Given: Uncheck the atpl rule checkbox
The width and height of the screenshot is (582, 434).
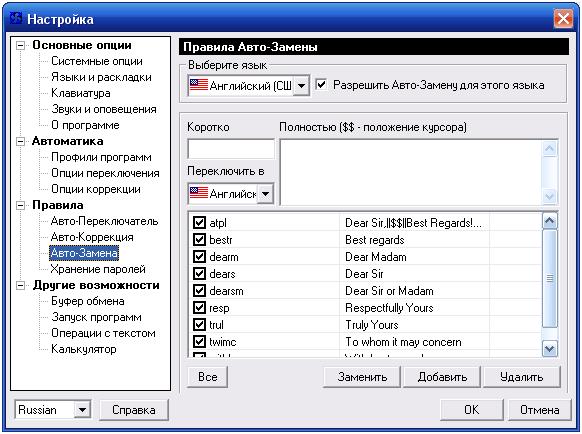Looking at the screenshot, I should pos(199,222).
